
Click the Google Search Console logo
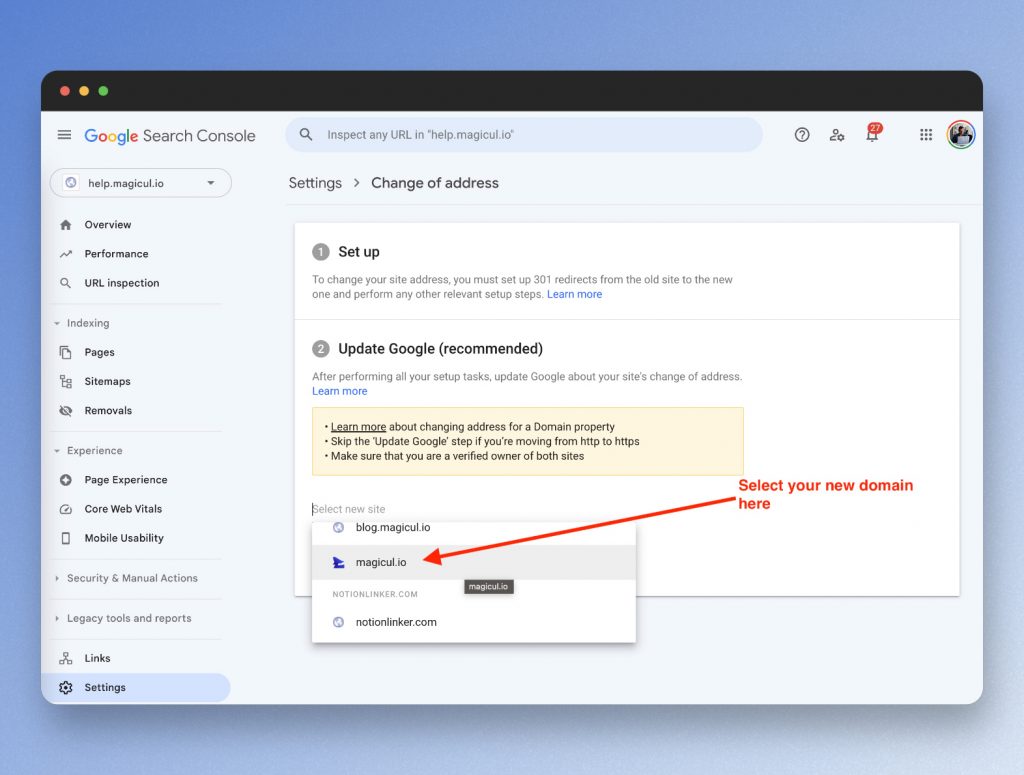170,136
